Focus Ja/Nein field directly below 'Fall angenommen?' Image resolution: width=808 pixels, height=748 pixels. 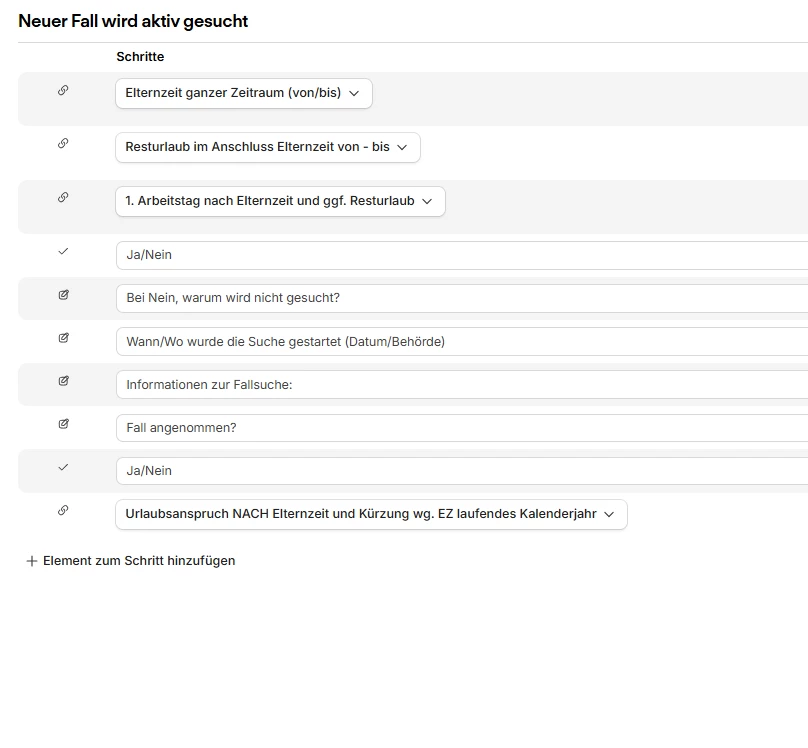point(460,471)
